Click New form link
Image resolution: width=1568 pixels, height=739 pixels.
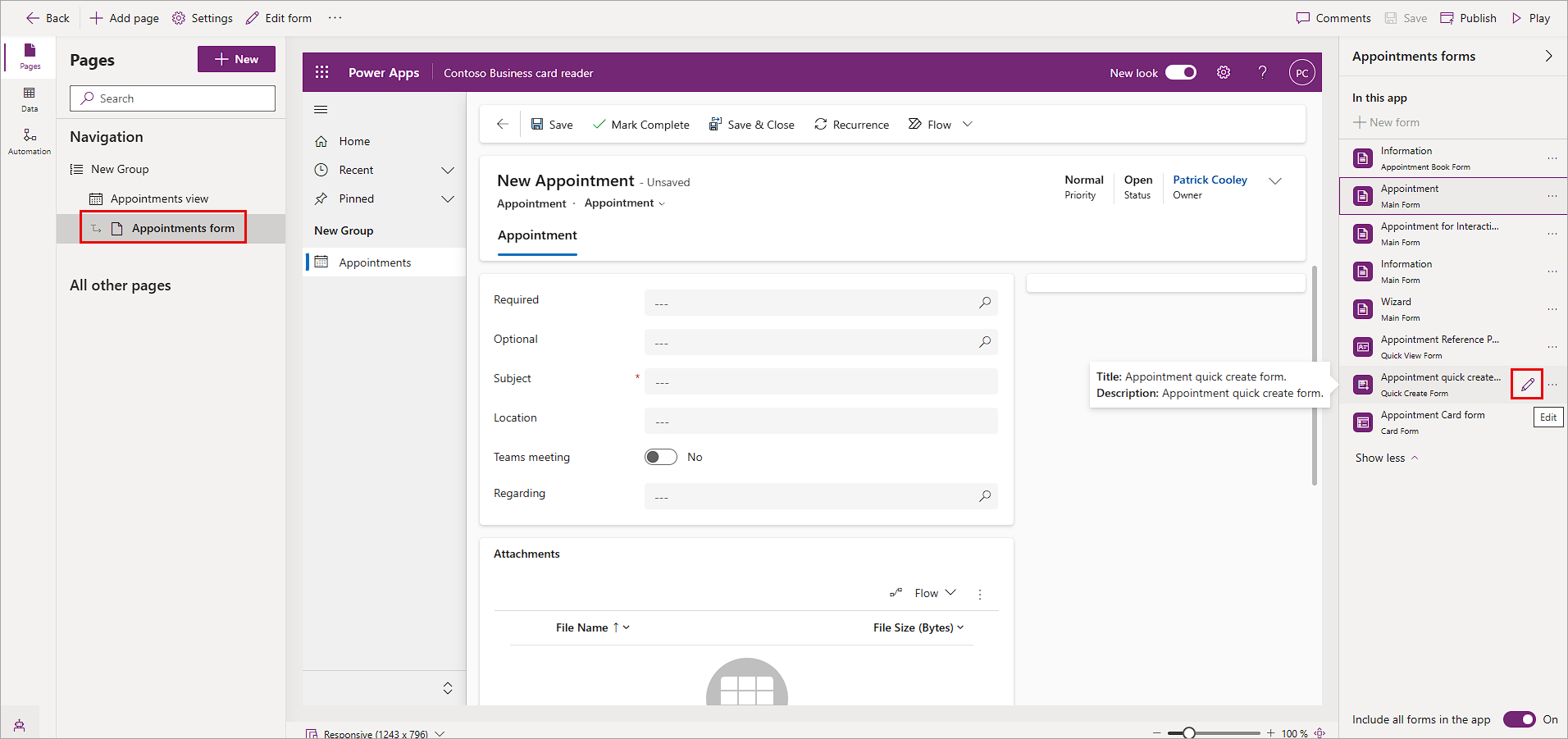click(x=1386, y=122)
